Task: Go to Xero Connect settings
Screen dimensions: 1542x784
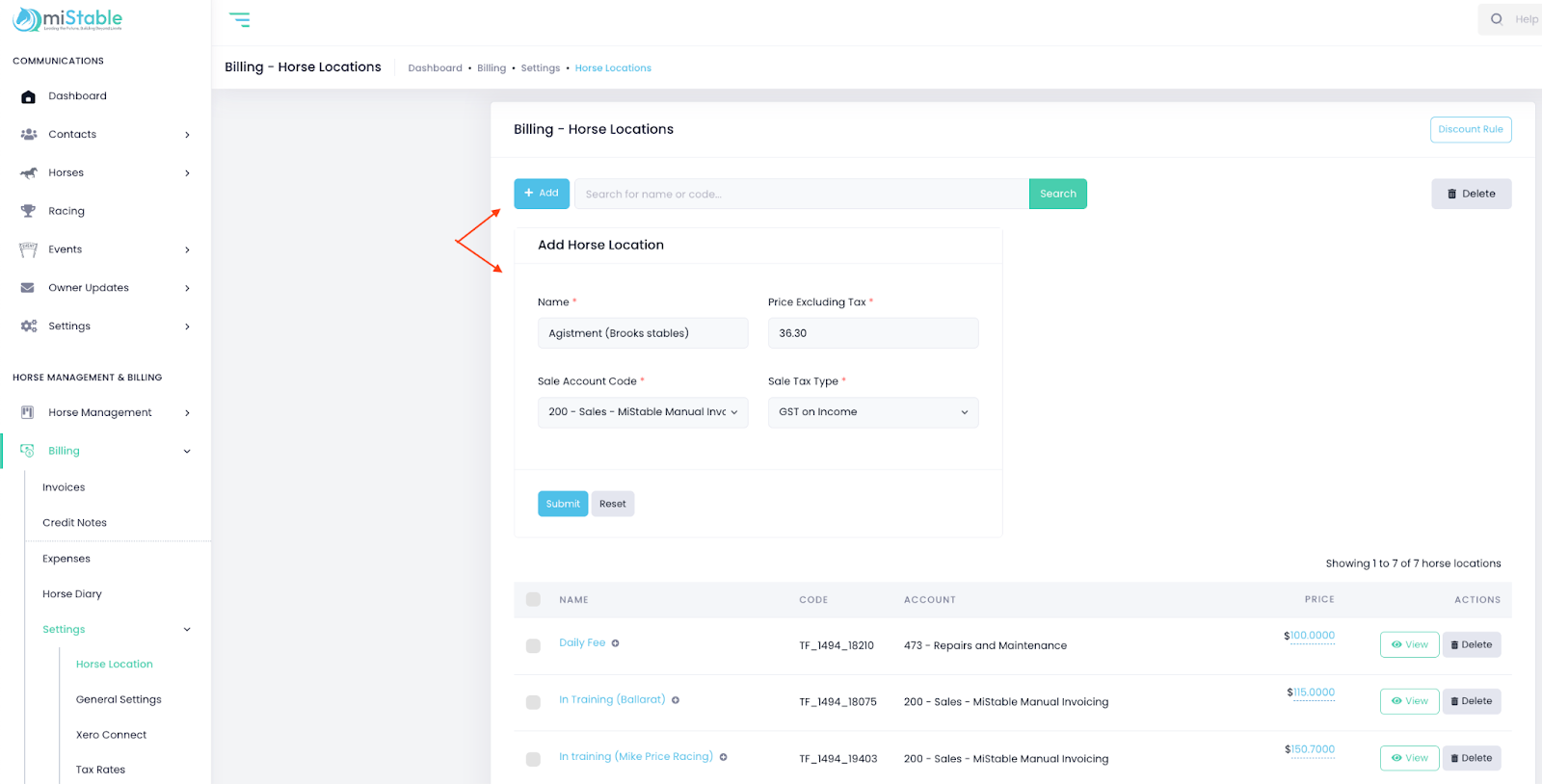Action: tap(111, 735)
